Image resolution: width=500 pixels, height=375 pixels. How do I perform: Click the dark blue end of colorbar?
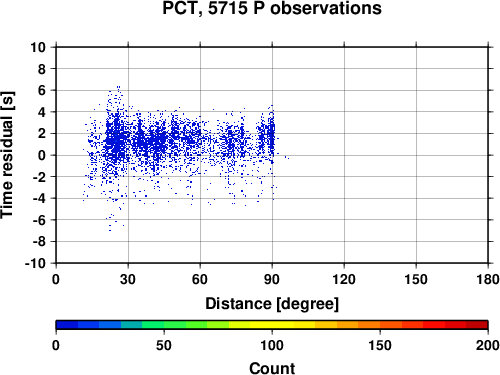click(67, 325)
